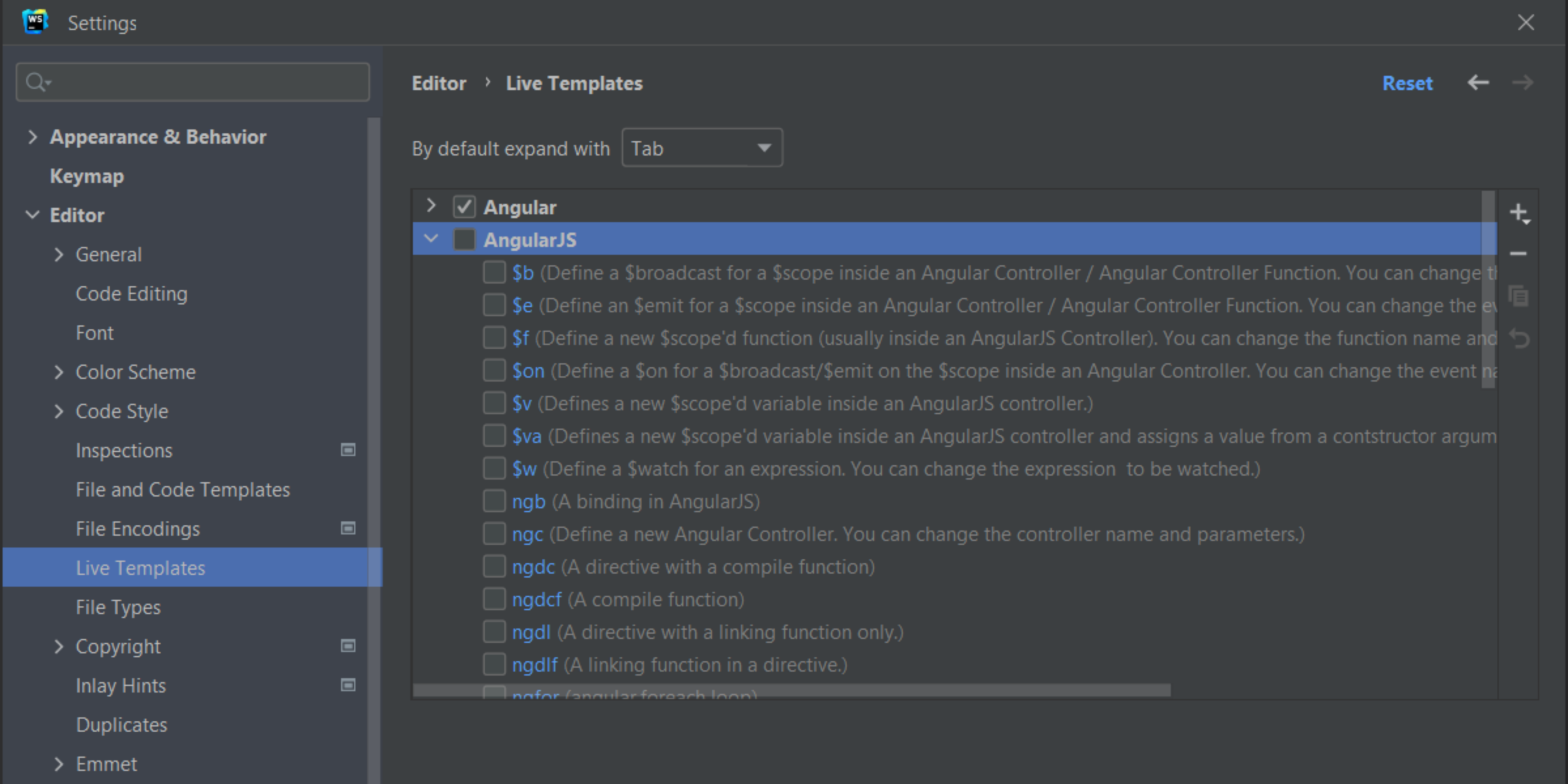The height and width of the screenshot is (784, 1568).
Task: Click the WebStorm logo icon
Action: pos(35,22)
